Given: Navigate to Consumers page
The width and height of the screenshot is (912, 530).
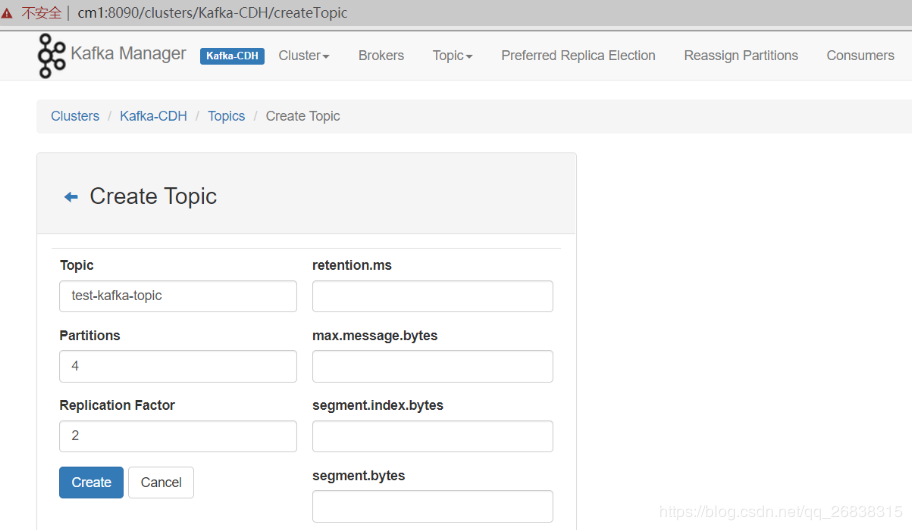Looking at the screenshot, I should click(x=860, y=56).
